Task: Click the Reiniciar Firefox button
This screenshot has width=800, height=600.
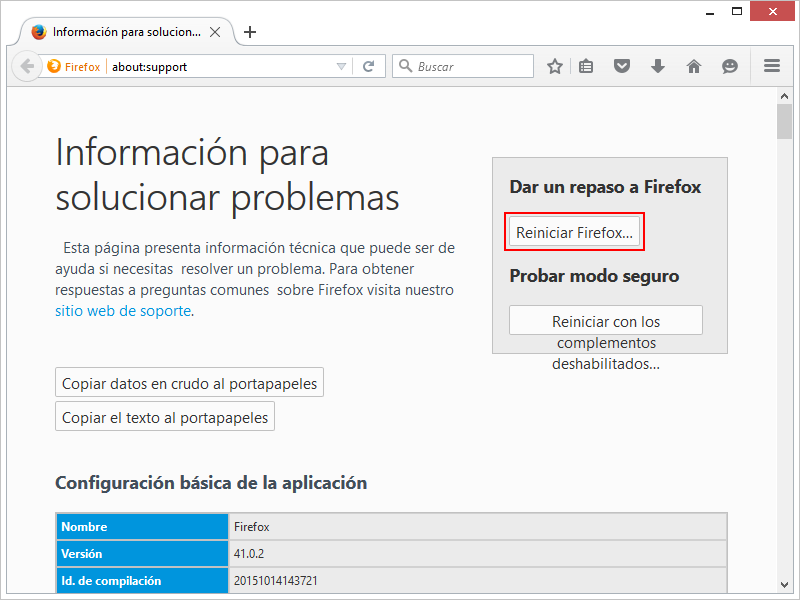Action: tap(574, 231)
